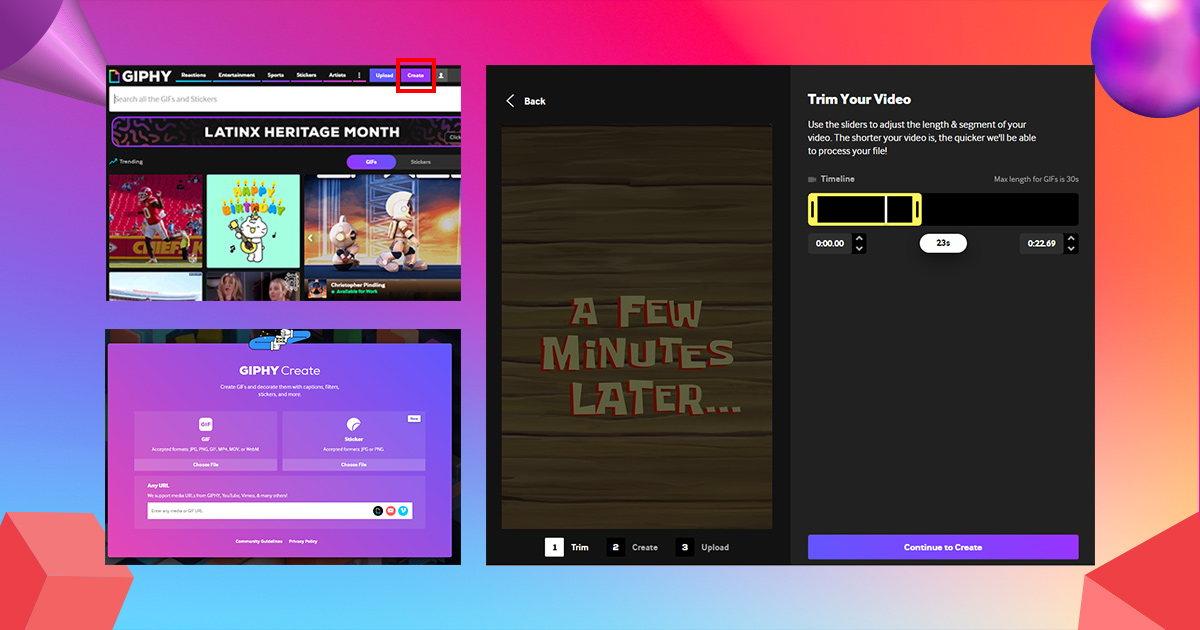The image size is (1200, 630).
Task: Click the Search all the GIFs and Stickers field
Action: point(285,99)
